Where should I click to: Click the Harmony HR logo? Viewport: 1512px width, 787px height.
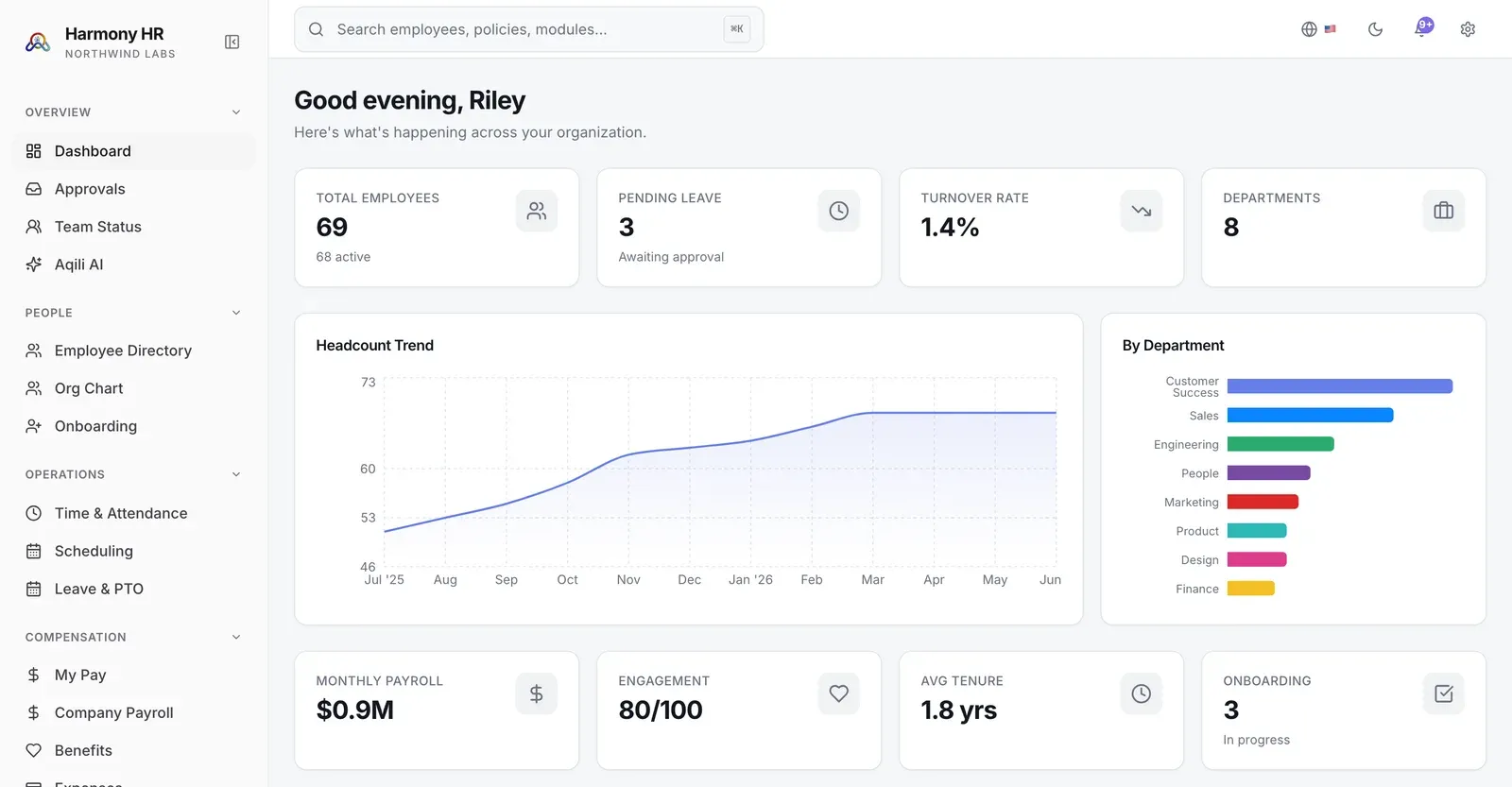tap(38, 42)
